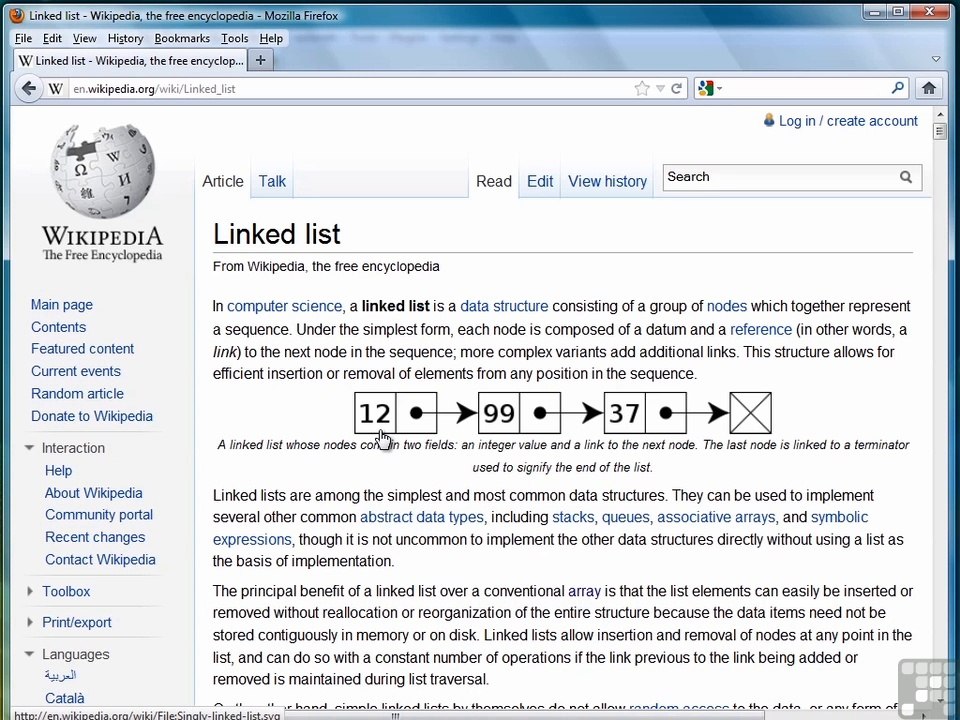Switch to the Article tab
Screen dimensions: 960x720
(x=223, y=181)
